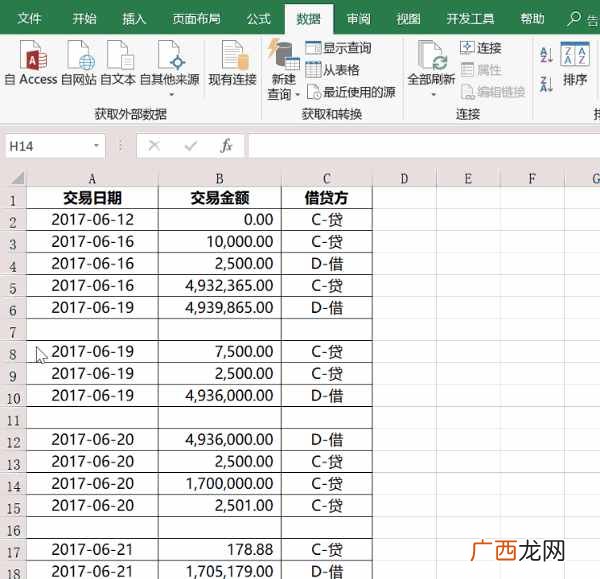Click 编辑链接 edit links button
Viewport: 600px width, 579px height.
pyautogui.click(x=493, y=92)
